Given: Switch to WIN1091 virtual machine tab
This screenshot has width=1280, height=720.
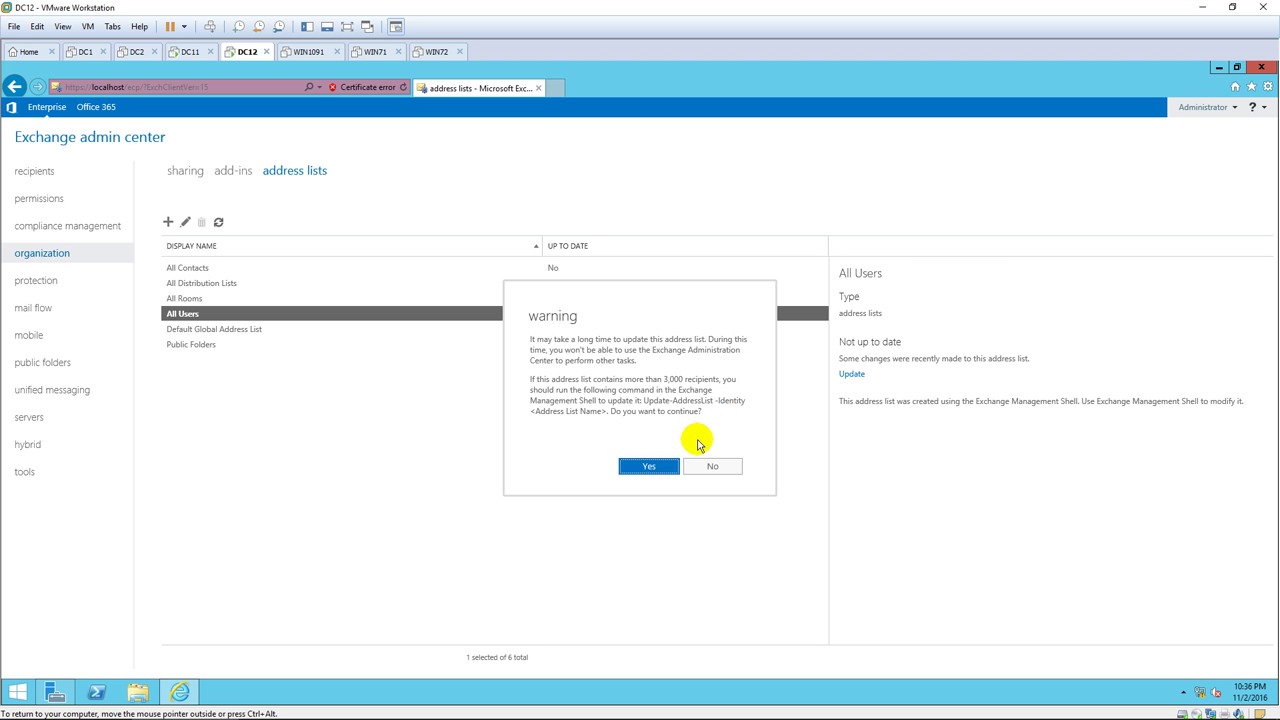Looking at the screenshot, I should pos(308,51).
